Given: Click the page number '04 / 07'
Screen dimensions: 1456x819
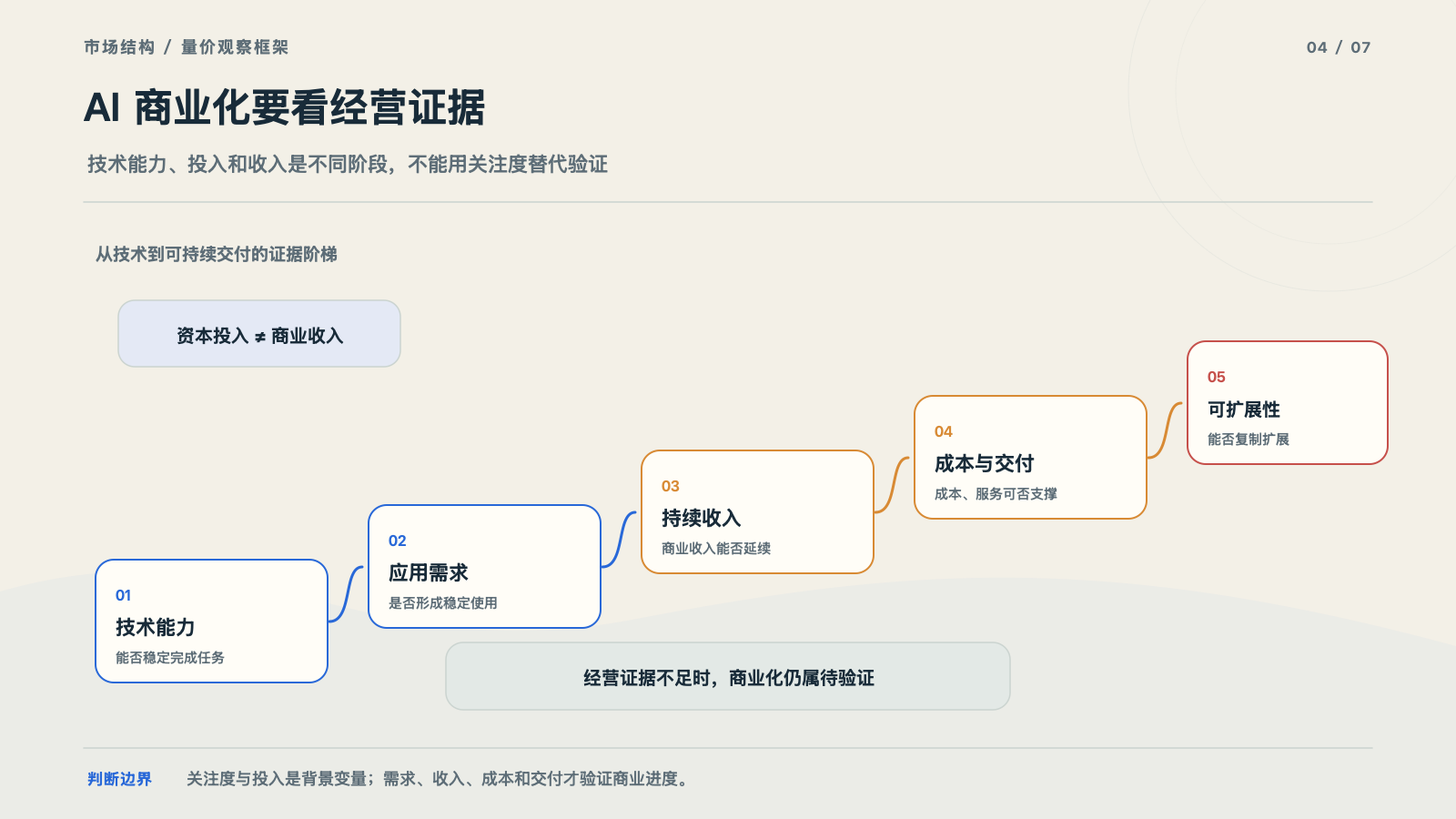Looking at the screenshot, I should pos(1339,47).
